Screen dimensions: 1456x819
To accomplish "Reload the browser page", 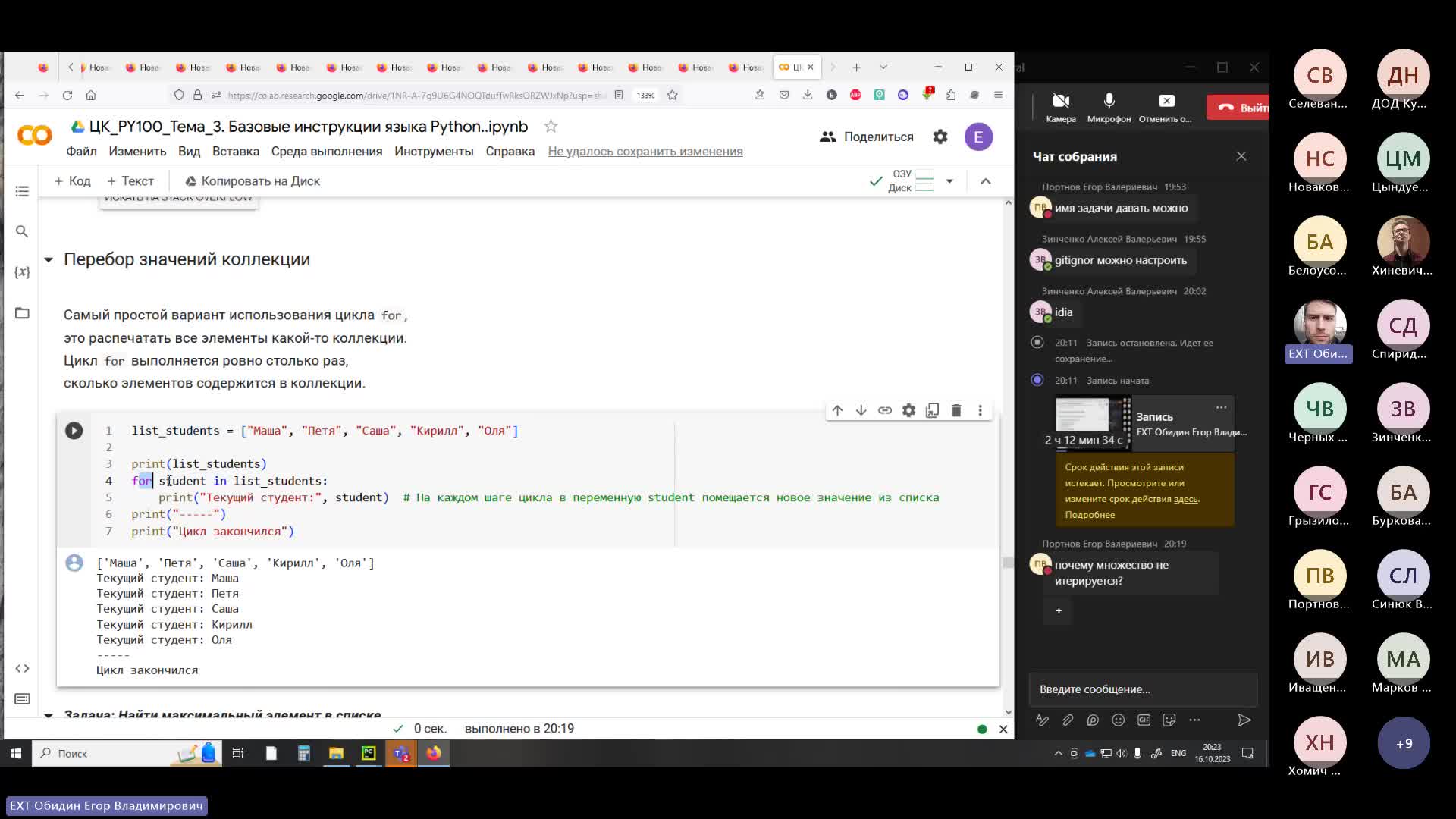I will [x=67, y=95].
